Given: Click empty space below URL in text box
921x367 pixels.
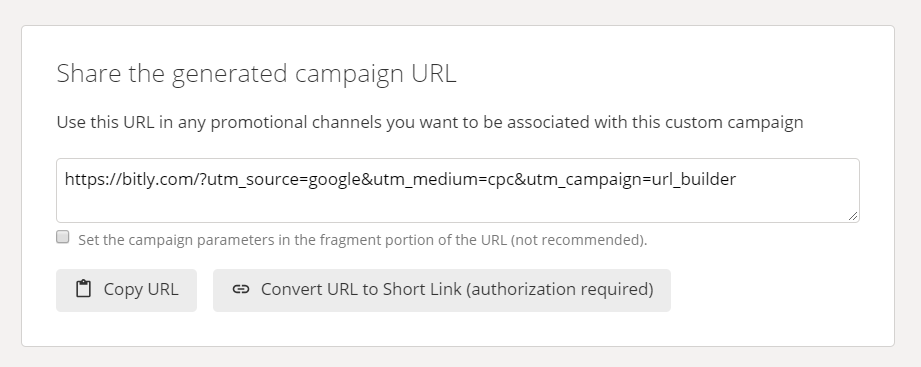Looking at the screenshot, I should [x=458, y=207].
